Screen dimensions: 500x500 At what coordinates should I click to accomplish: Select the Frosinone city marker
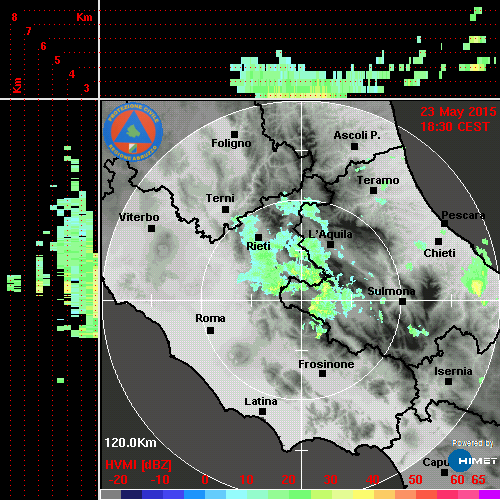pyautogui.click(x=322, y=374)
